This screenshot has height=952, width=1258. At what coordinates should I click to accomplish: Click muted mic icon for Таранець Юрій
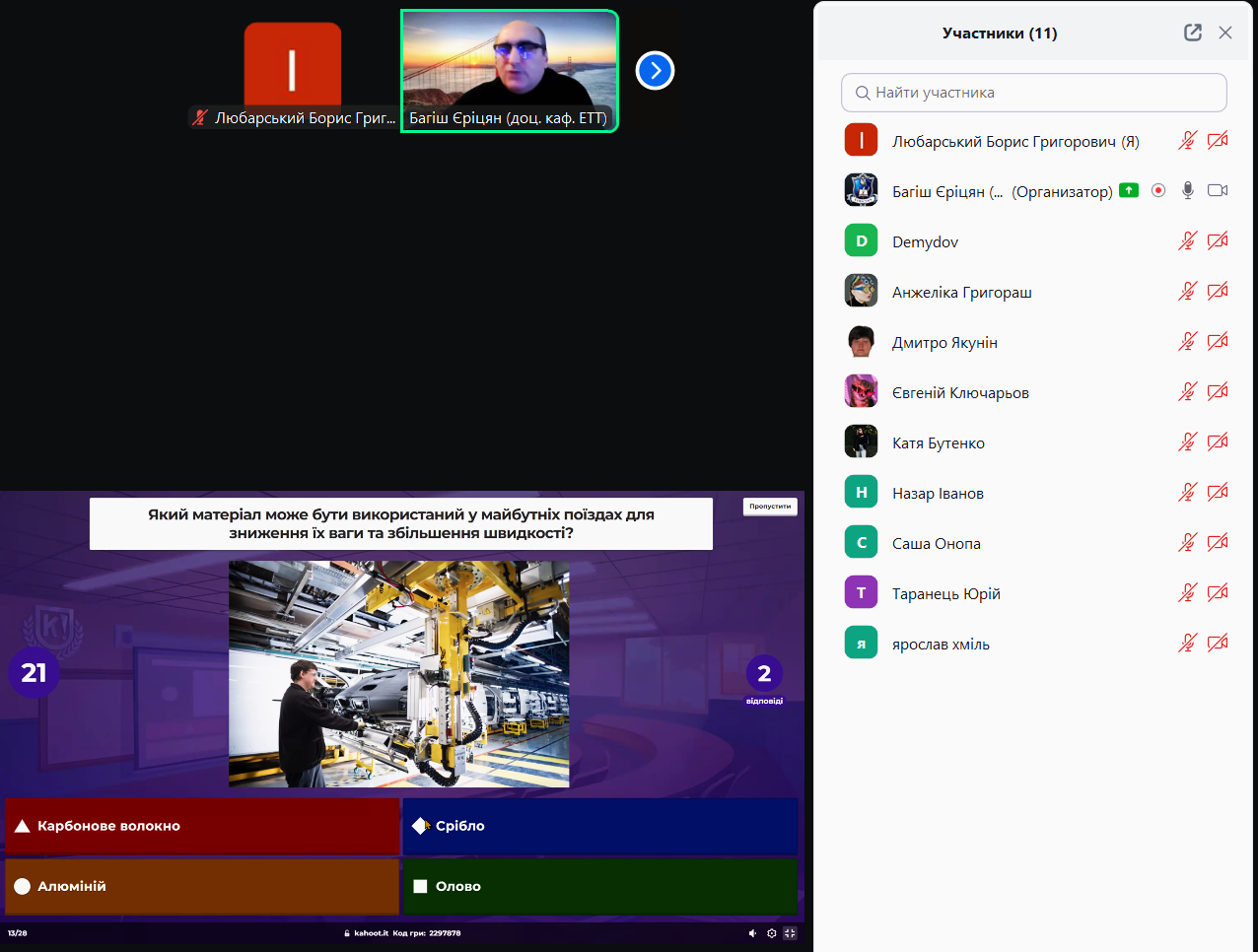coord(1188,592)
